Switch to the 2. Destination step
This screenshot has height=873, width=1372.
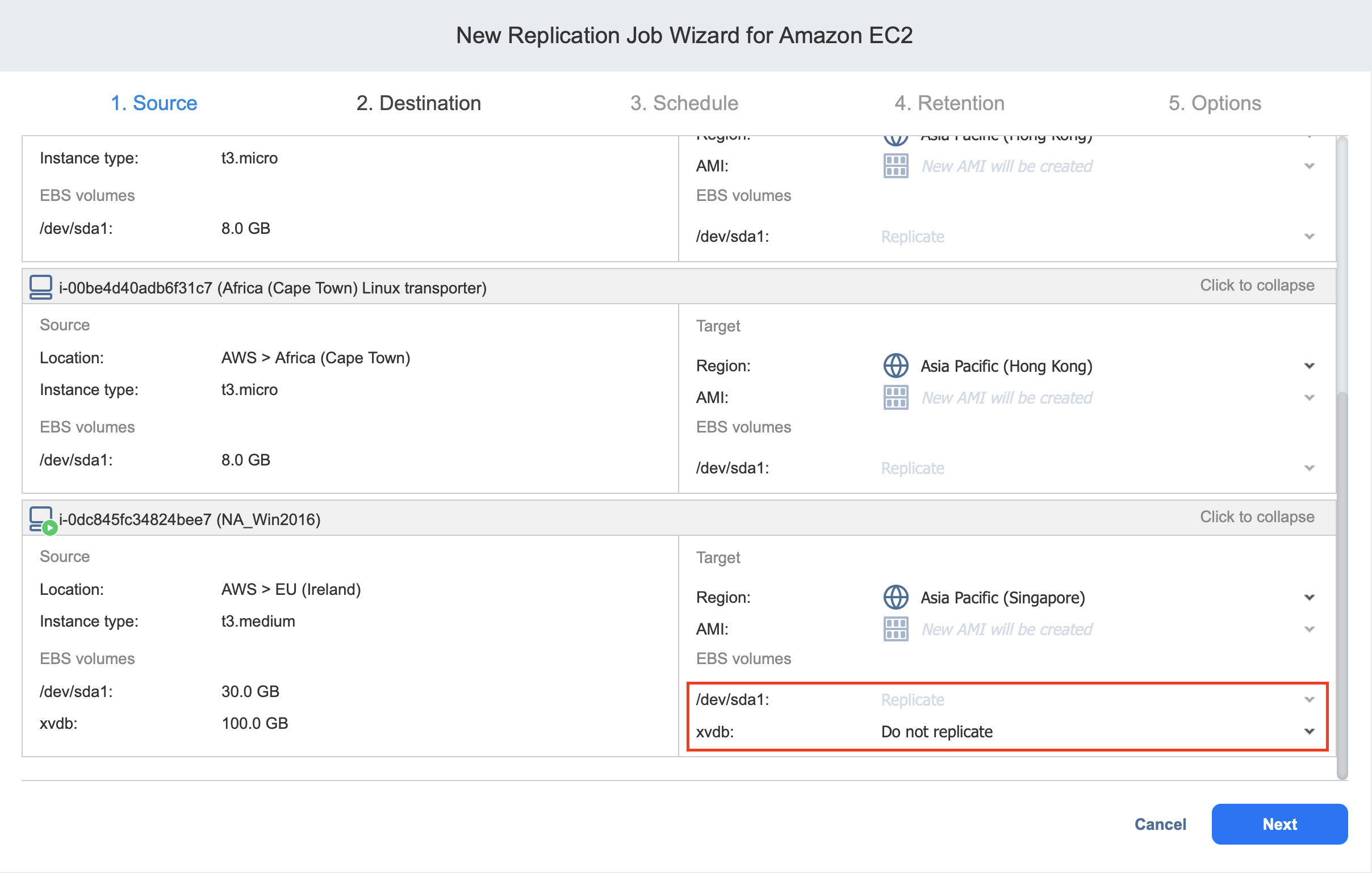(418, 103)
